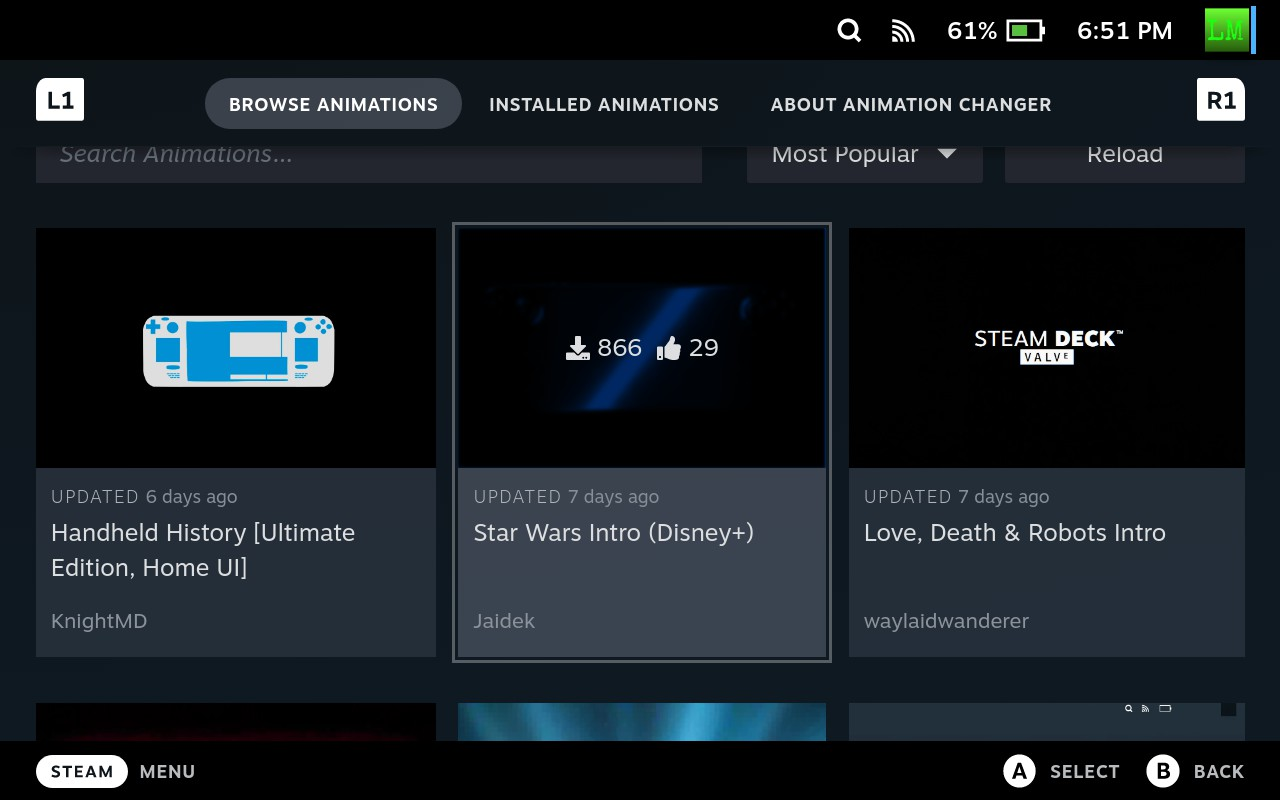Click the thumbs-up likes icon on Star Wars card
Viewport: 1280px width, 800px height.
click(669, 348)
